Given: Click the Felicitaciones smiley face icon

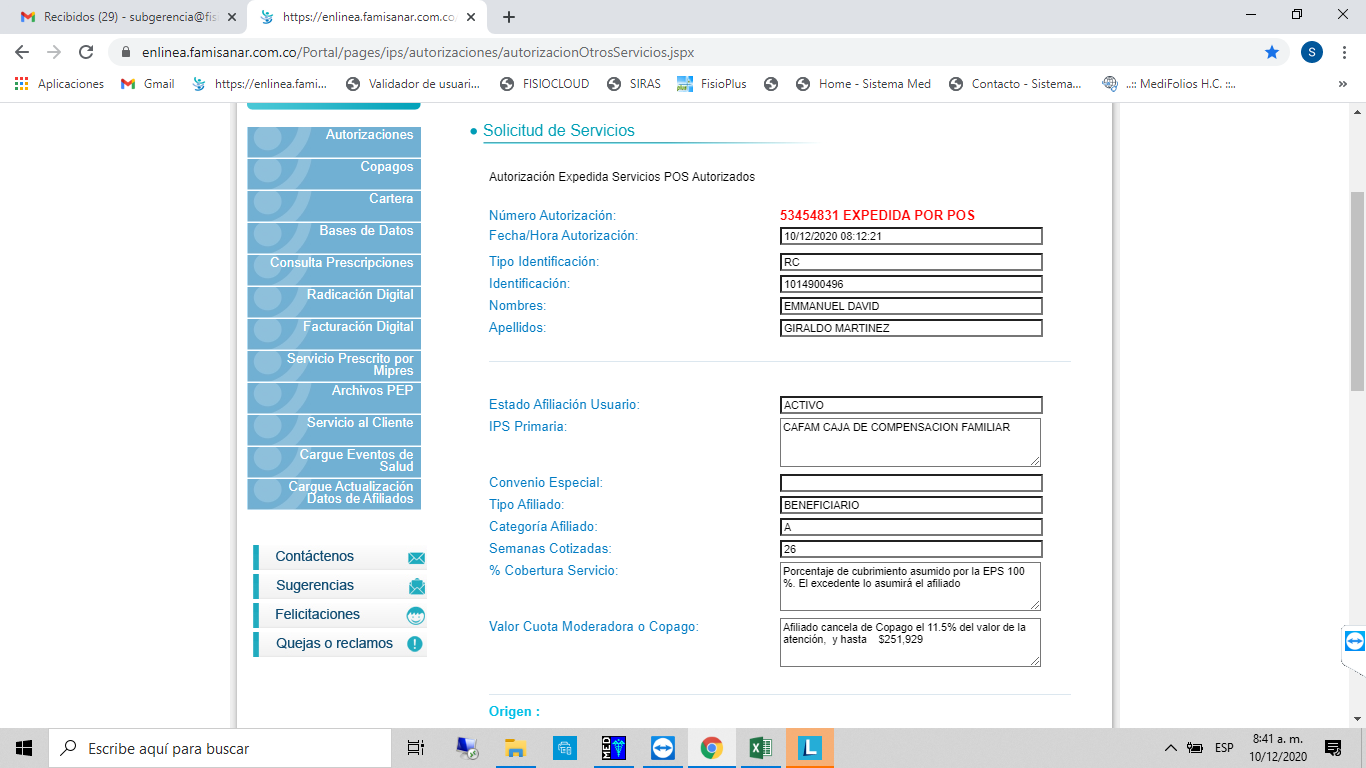Looking at the screenshot, I should [416, 615].
